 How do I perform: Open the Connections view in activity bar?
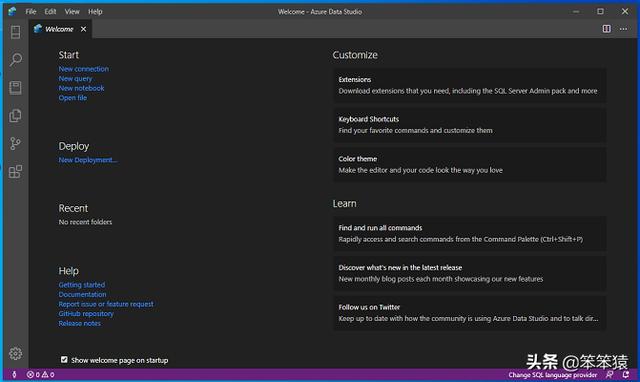point(16,32)
